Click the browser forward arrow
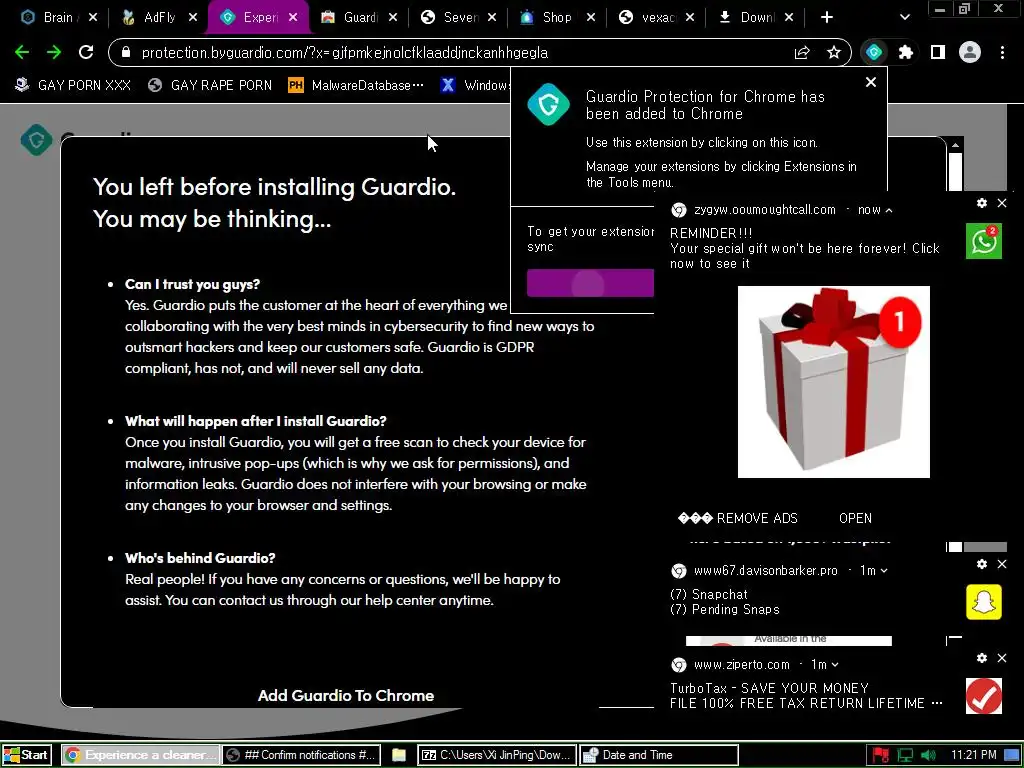1024x768 pixels. click(54, 52)
